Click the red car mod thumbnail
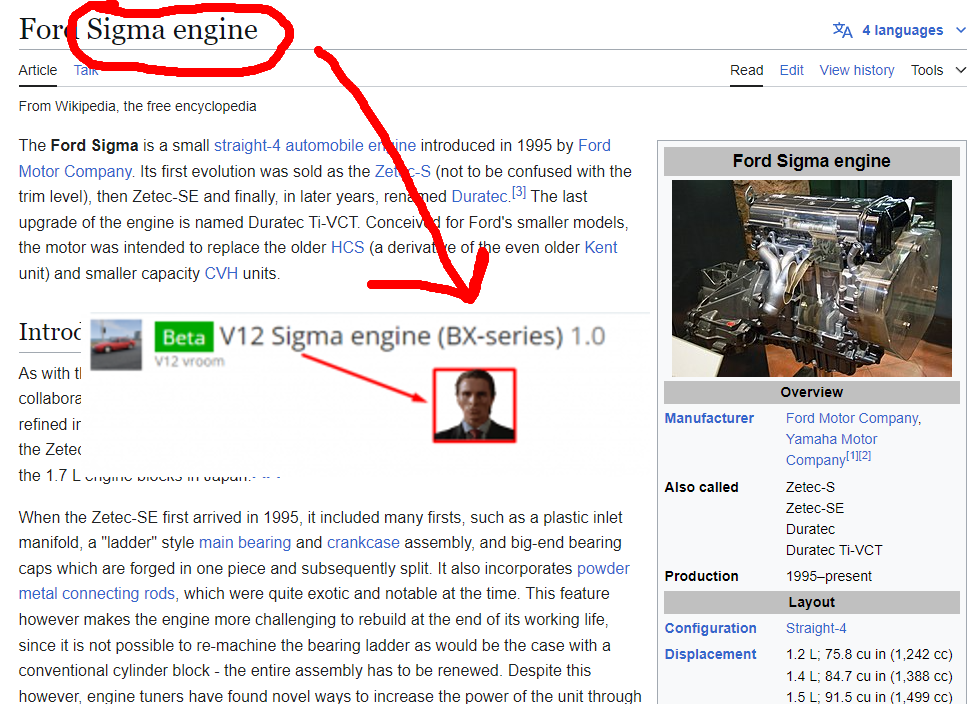978x704 pixels. tap(116, 345)
